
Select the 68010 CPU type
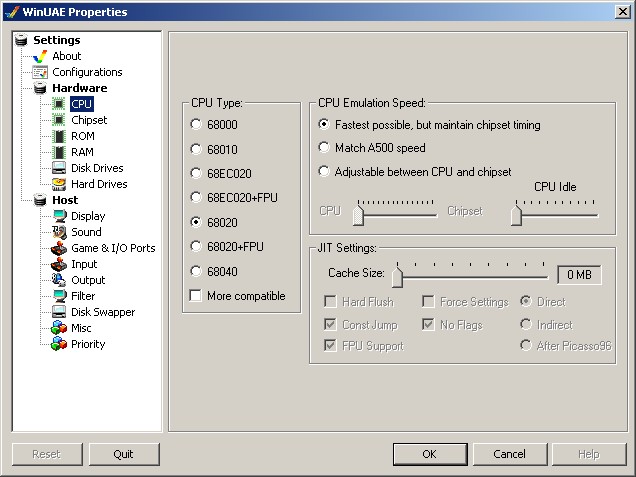pyautogui.click(x=214, y=149)
